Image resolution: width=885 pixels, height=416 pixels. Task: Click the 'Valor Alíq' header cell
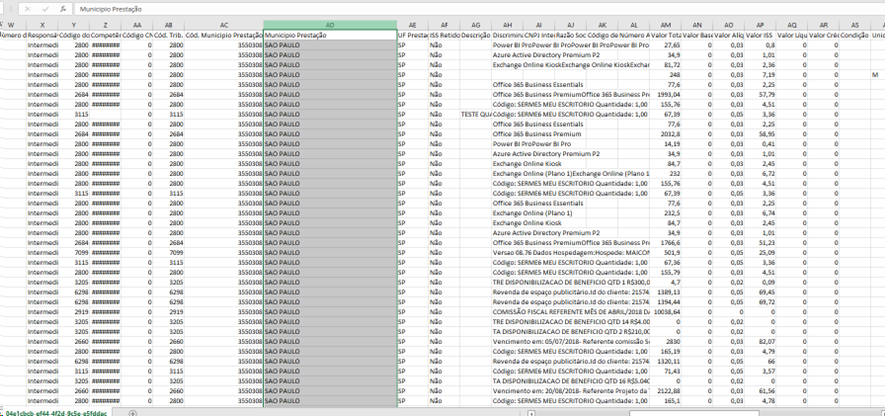729,35
